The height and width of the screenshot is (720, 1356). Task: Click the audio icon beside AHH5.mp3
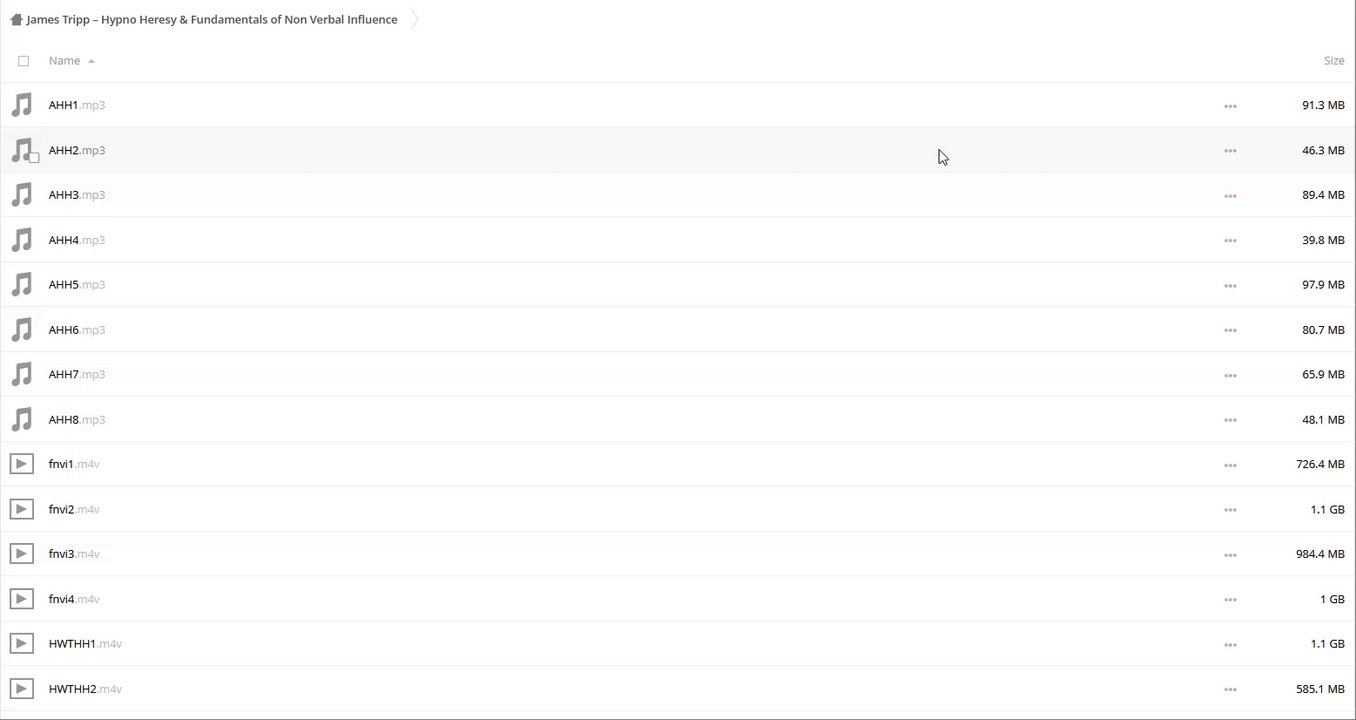(x=21, y=285)
